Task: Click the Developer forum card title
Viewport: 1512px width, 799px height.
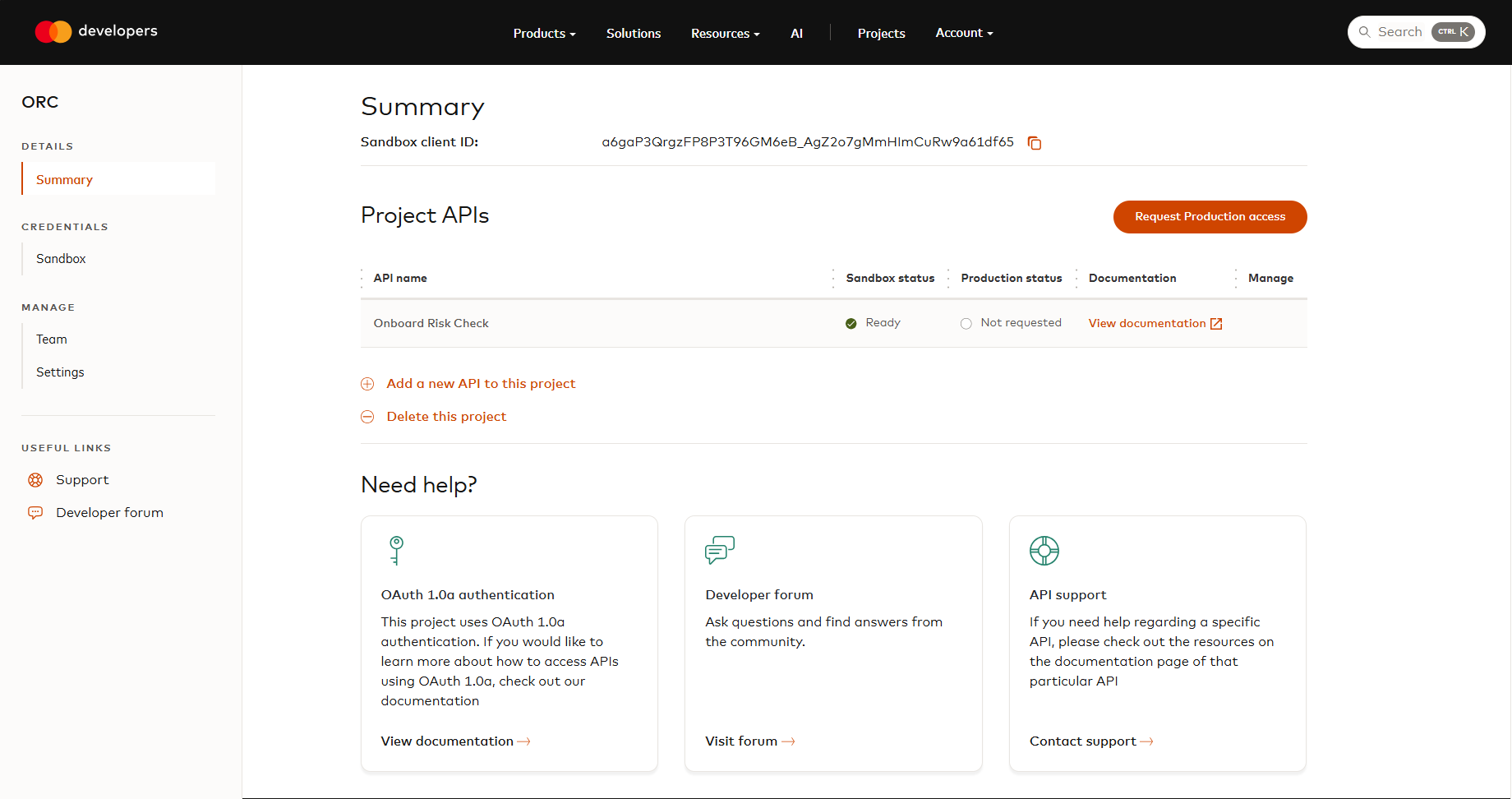Action: (x=759, y=595)
